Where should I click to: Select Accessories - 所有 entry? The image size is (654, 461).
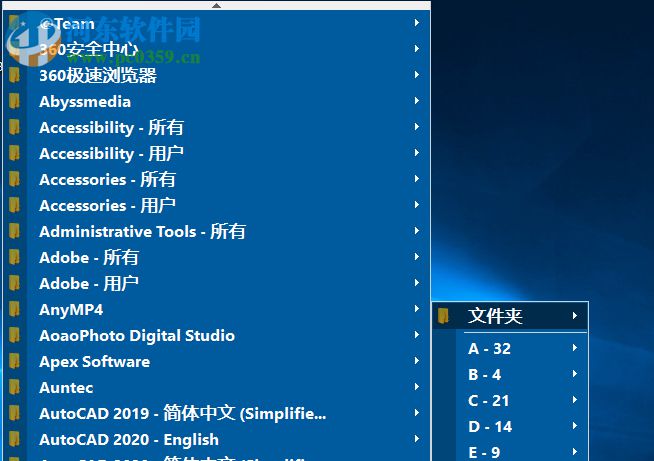click(x=217, y=179)
